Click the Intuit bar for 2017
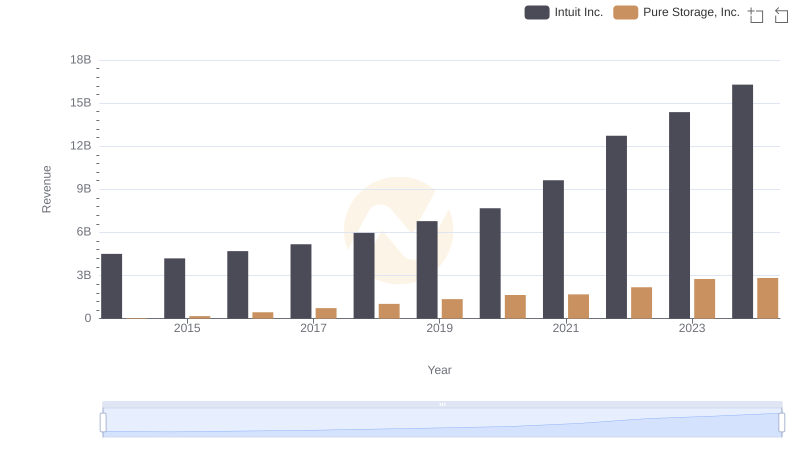The image size is (800, 461). [x=301, y=281]
